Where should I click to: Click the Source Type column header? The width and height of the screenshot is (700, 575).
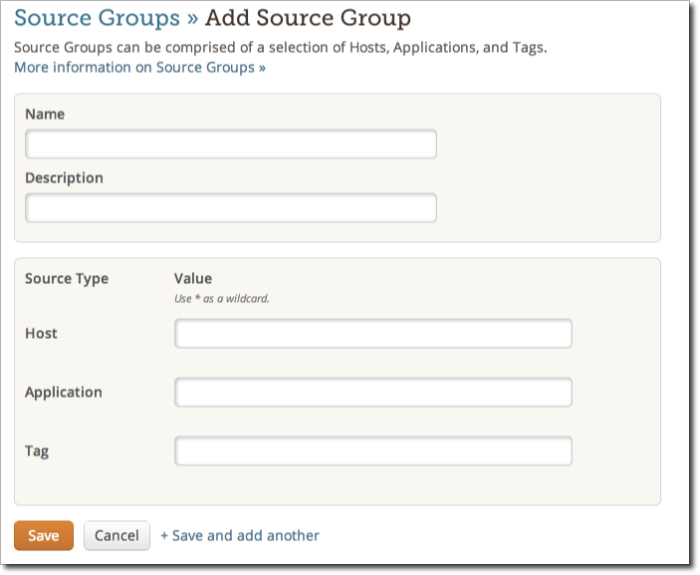(x=66, y=278)
